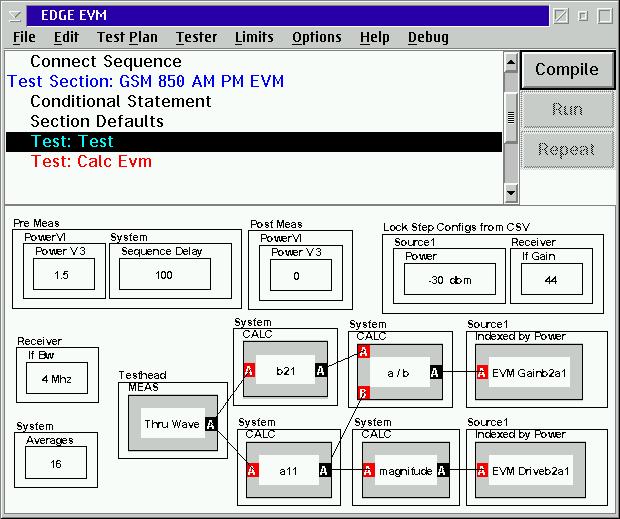Click the b21 block black A output port
The height and width of the screenshot is (519, 620).
tap(321, 370)
